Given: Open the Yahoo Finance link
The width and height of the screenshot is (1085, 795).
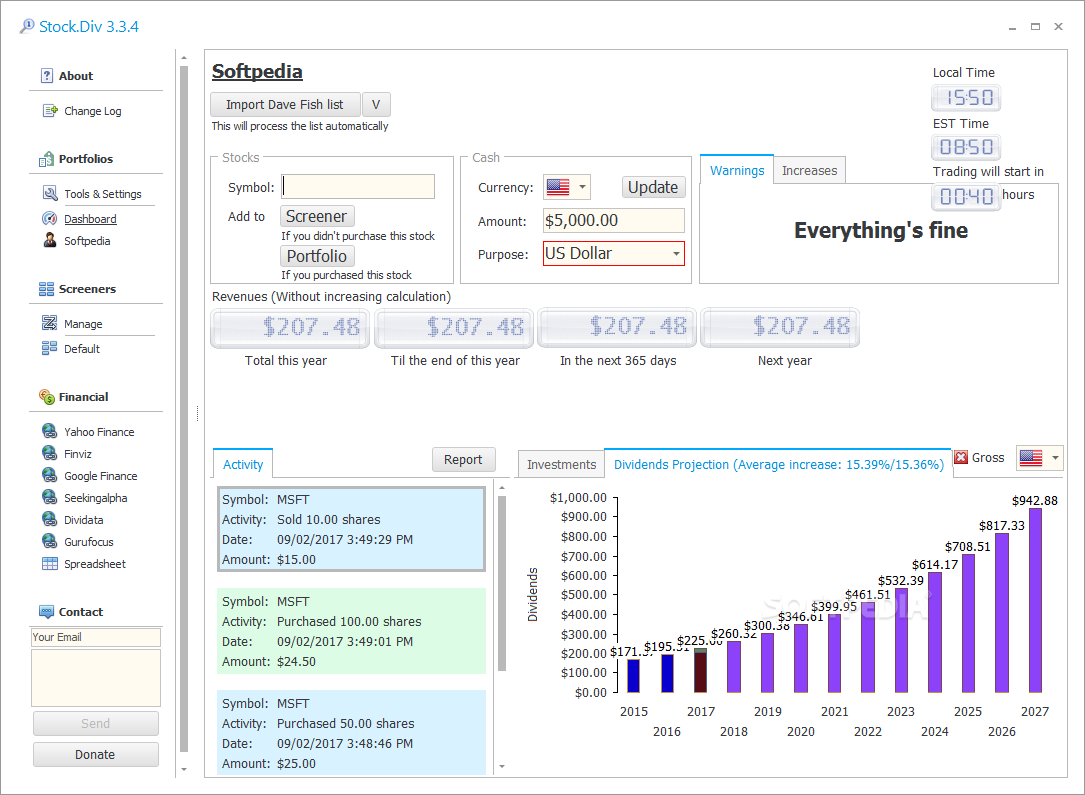Looking at the screenshot, I should [99, 432].
